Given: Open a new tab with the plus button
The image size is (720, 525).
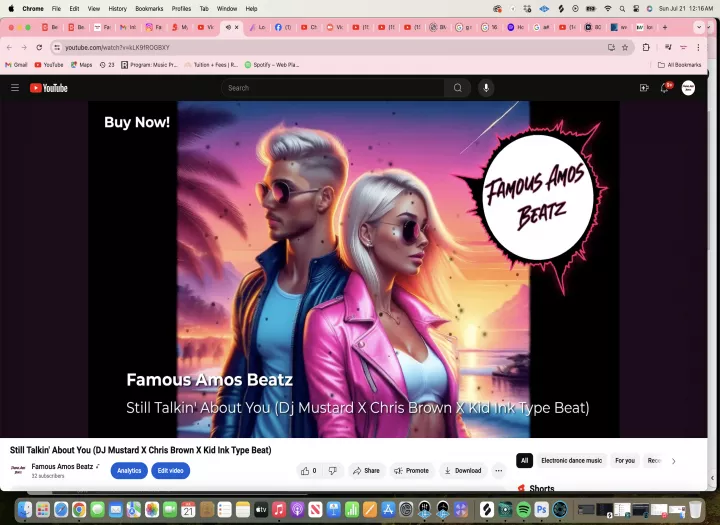Looking at the screenshot, I should click(664, 28).
